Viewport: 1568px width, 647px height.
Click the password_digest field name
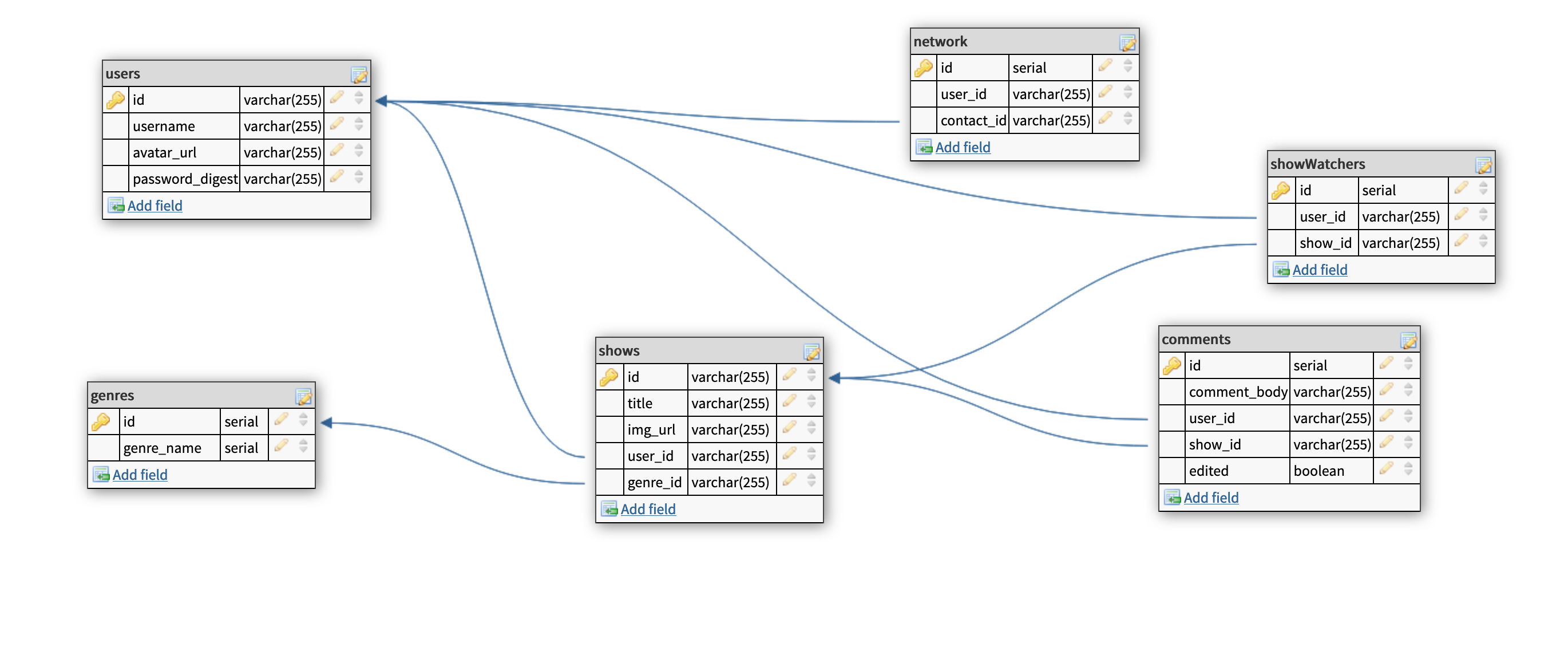point(184,179)
